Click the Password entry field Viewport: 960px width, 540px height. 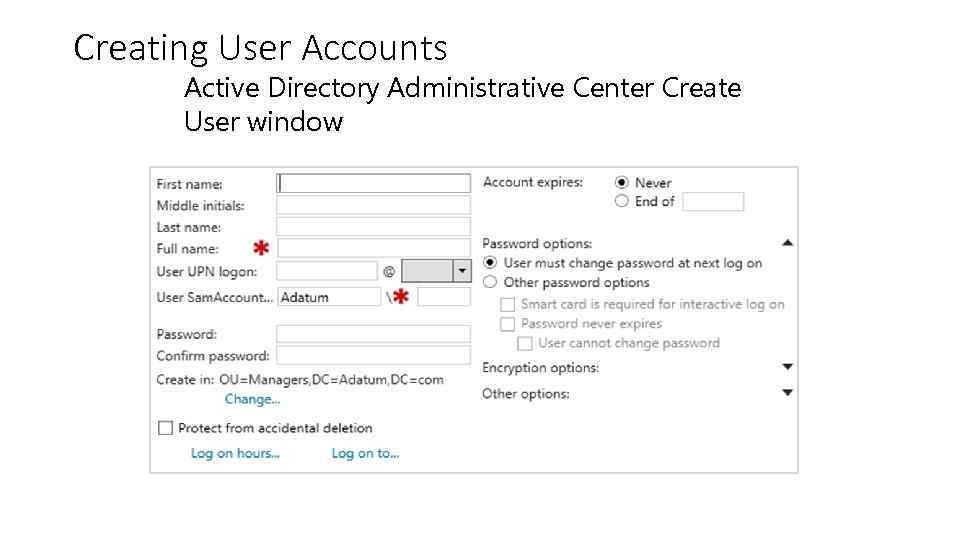(373, 334)
